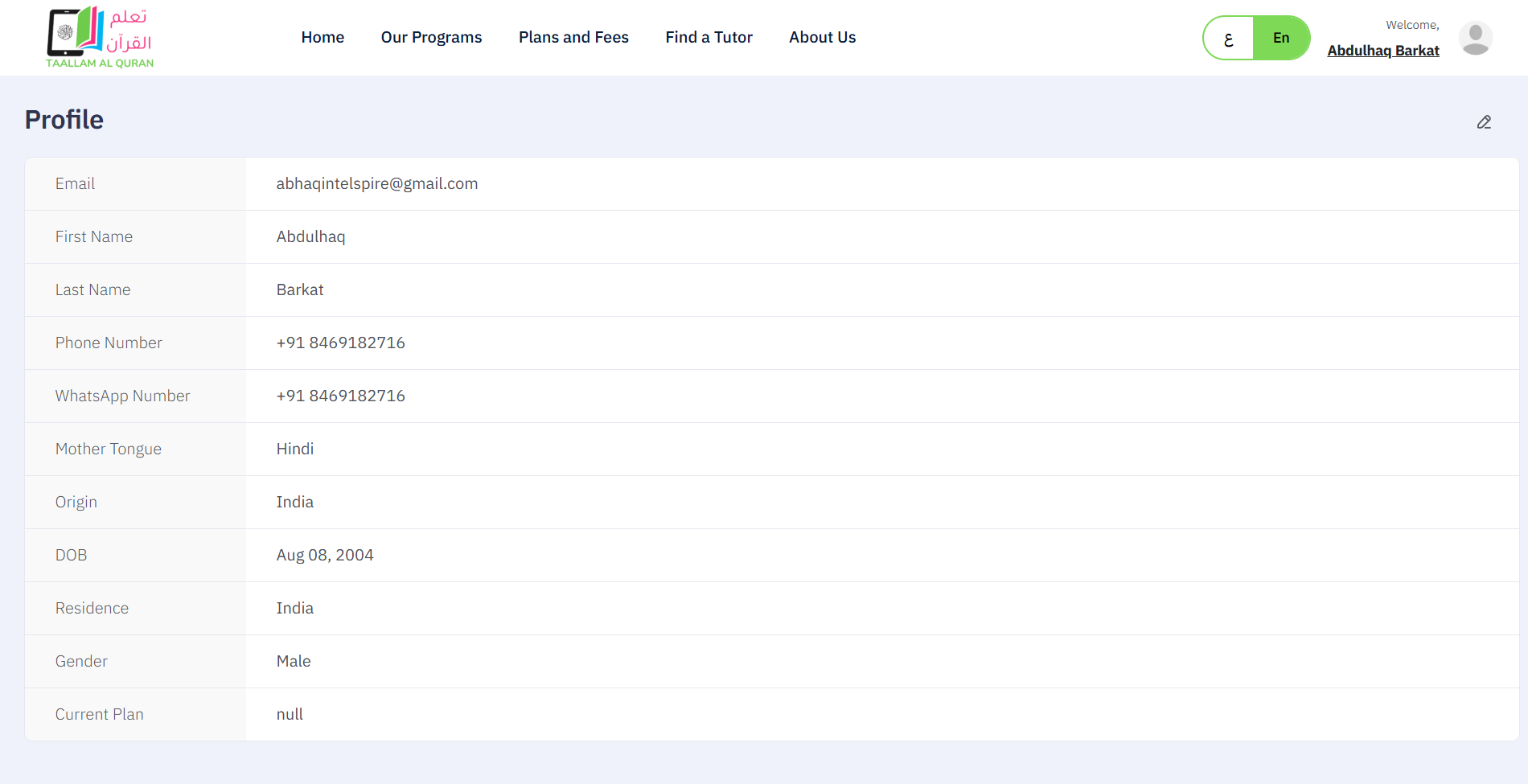Click the Taallam Al Quran logo
1528x784 pixels.
[100, 38]
